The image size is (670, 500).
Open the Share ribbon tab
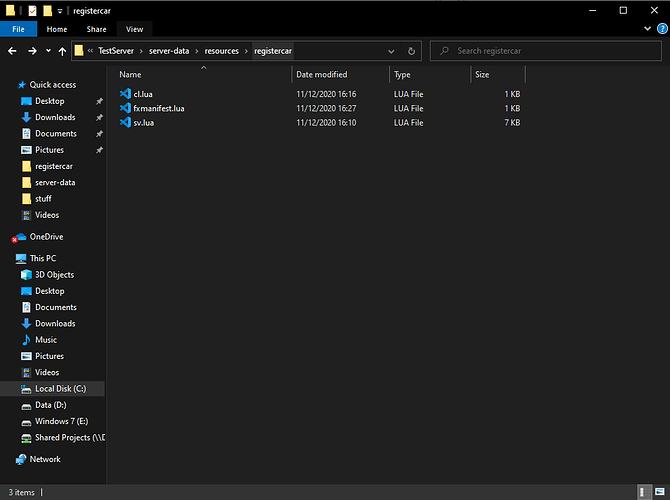[x=96, y=29]
